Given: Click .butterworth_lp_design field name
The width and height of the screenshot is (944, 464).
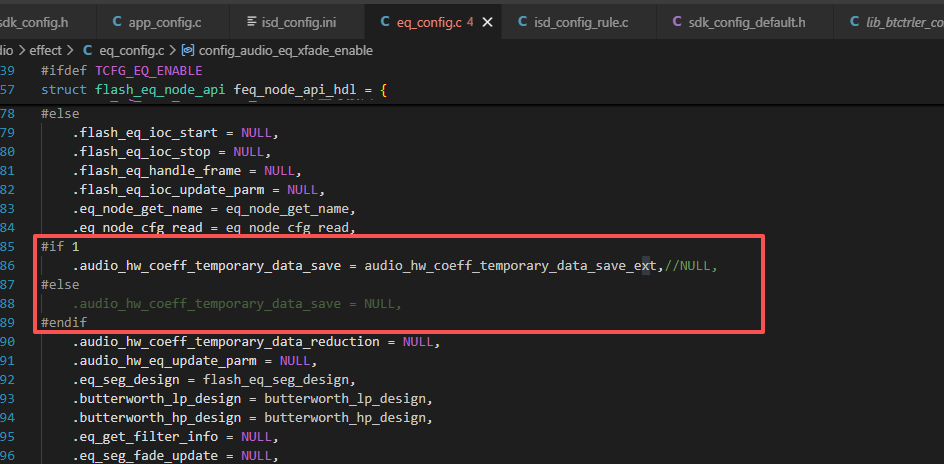Looking at the screenshot, I should (x=157, y=399).
